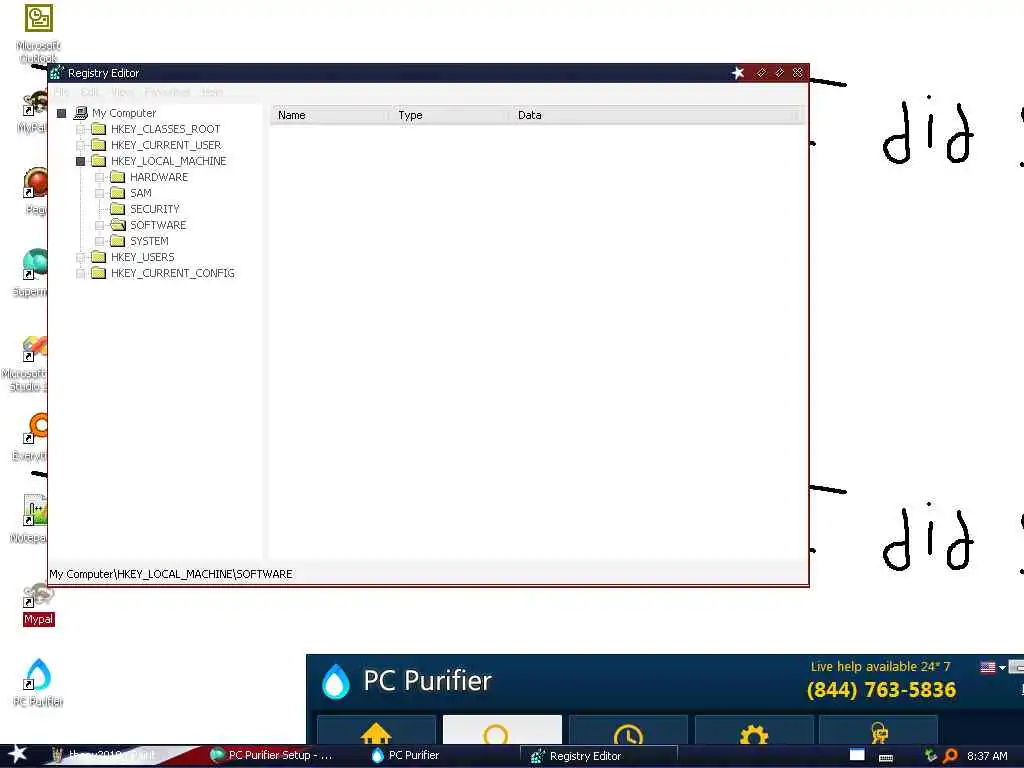1024x768 pixels.
Task: Click the star button in Registry Editor title bar
Action: pos(738,72)
